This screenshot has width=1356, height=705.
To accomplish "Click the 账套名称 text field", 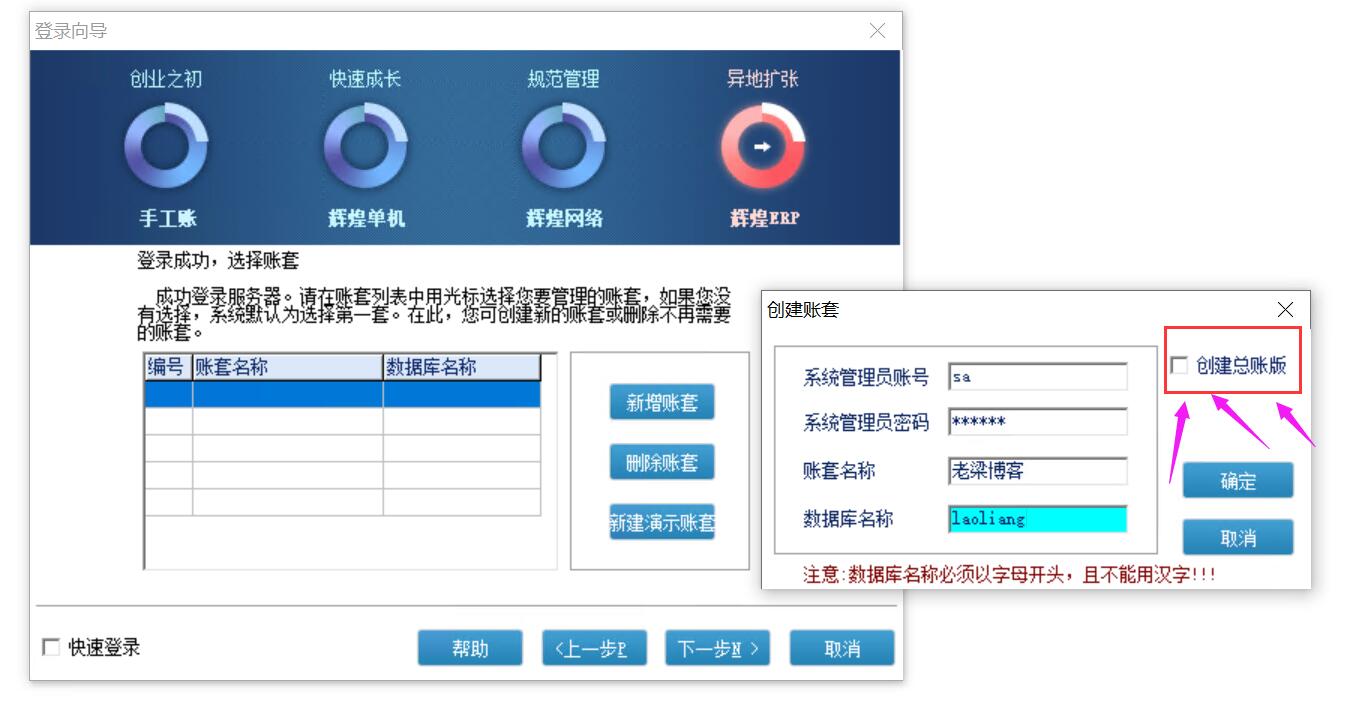I will 1037,471.
